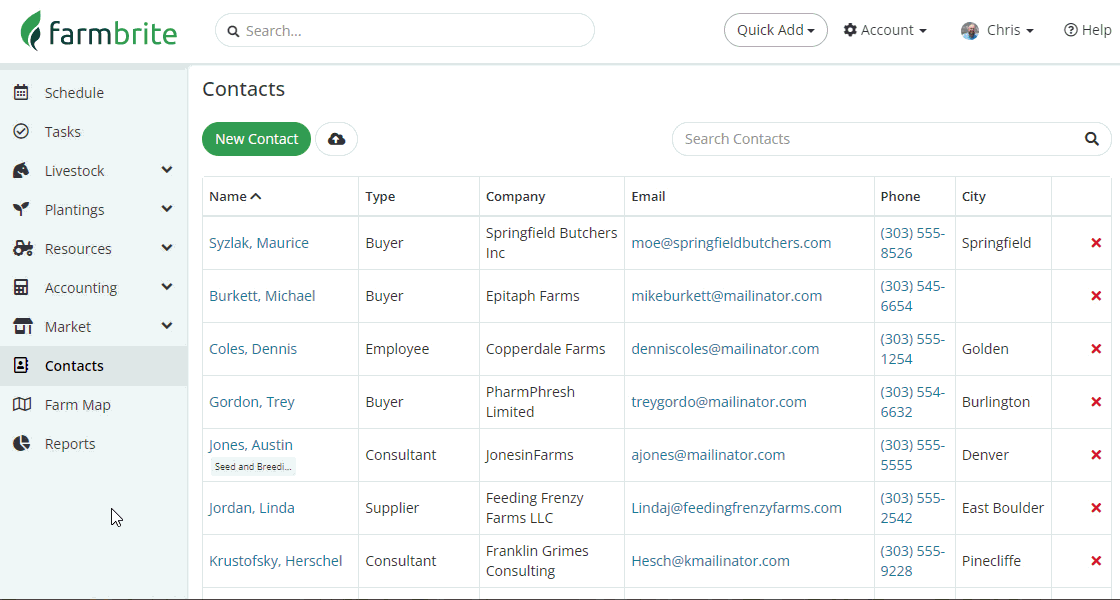Expand the Livestock sidebar section
The image size is (1120, 600).
tap(166, 171)
